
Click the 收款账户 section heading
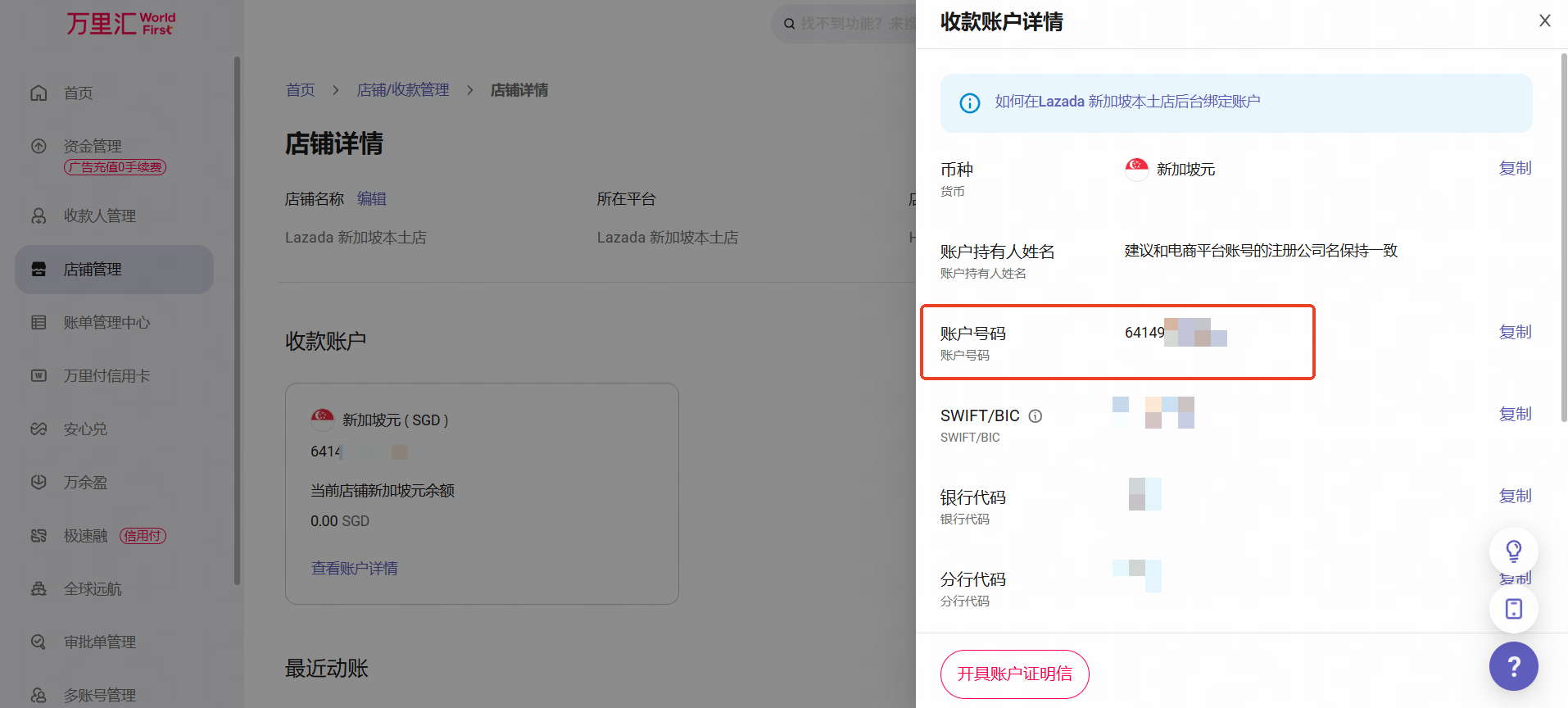[326, 341]
